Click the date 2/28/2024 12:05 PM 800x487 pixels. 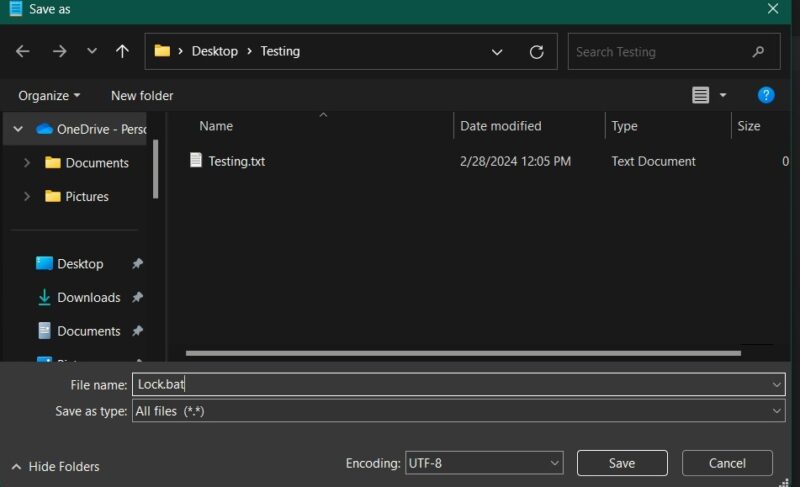click(x=515, y=161)
